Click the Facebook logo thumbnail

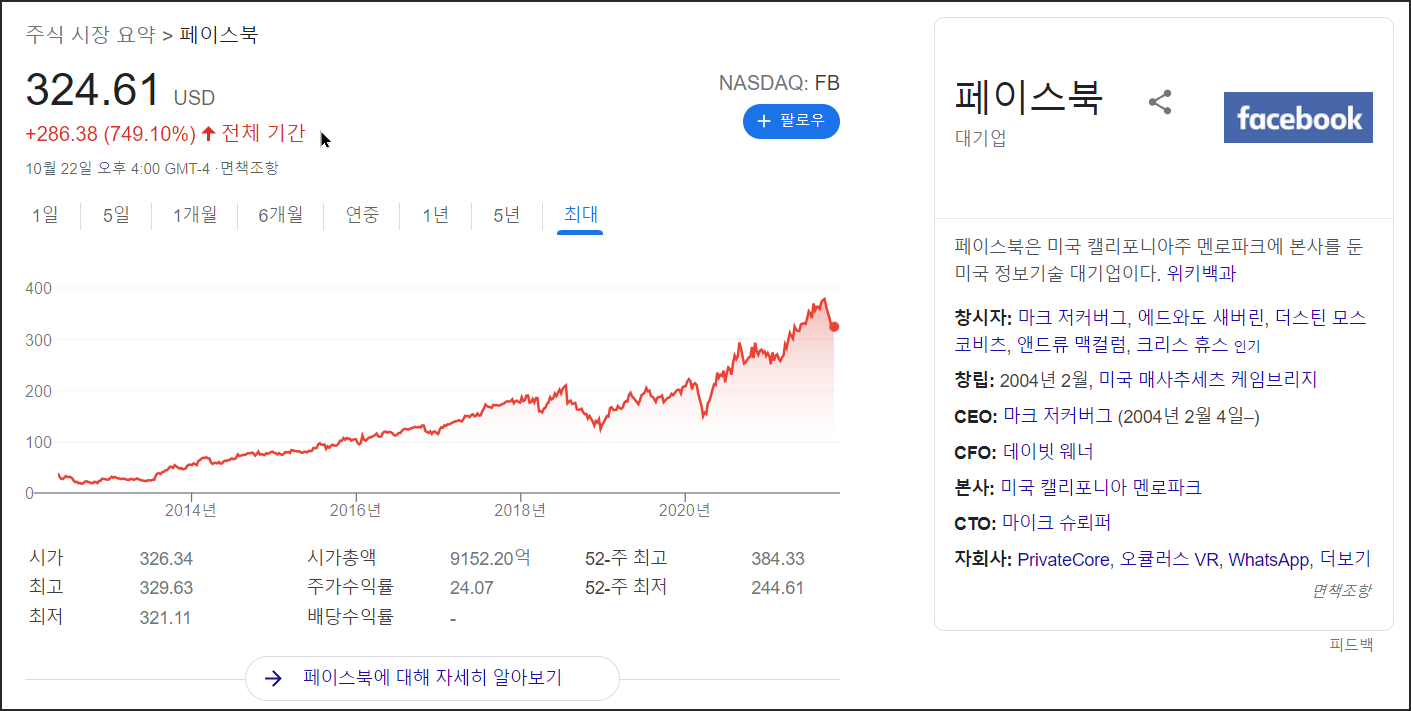[x=1298, y=118]
